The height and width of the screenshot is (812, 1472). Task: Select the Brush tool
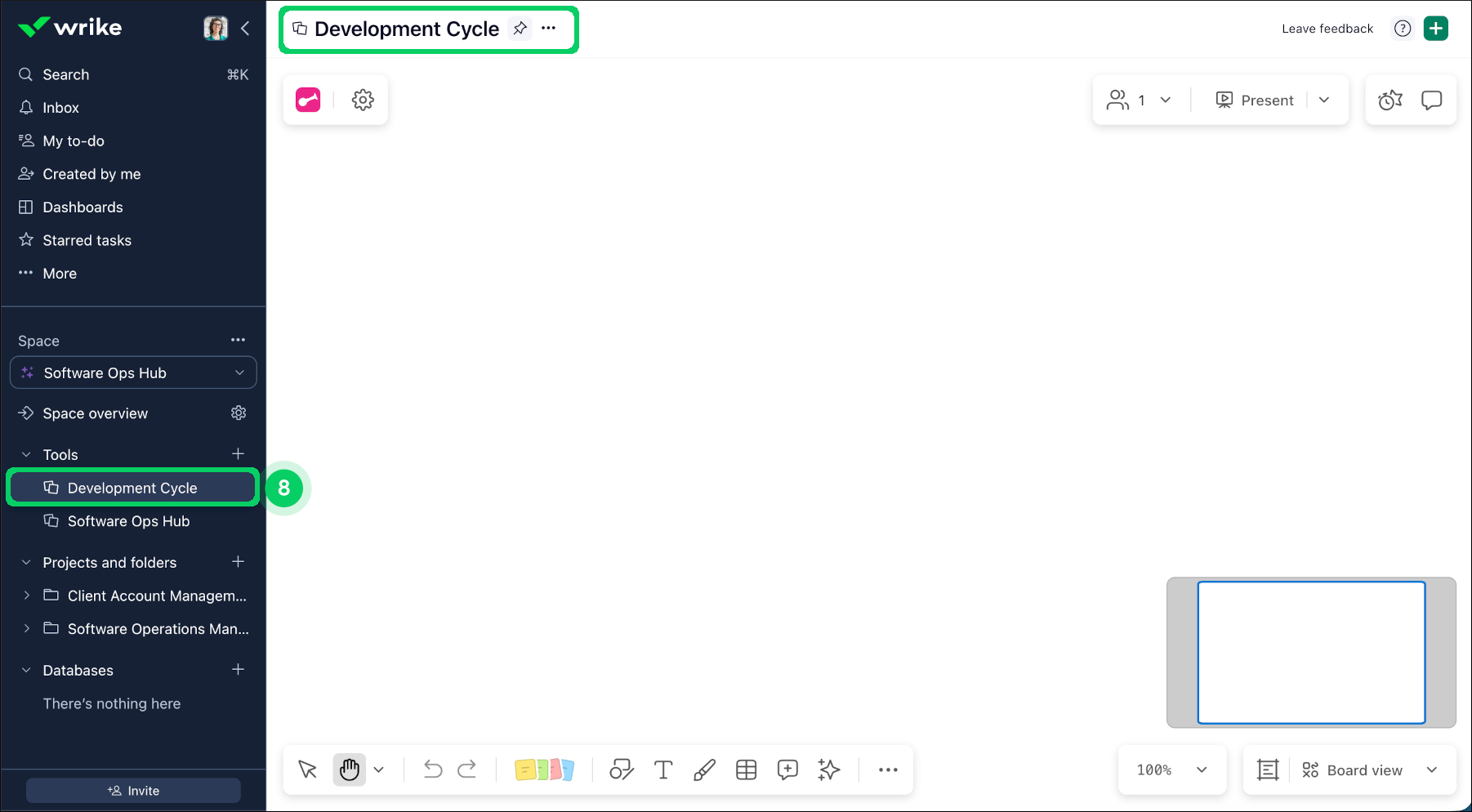pyautogui.click(x=703, y=770)
